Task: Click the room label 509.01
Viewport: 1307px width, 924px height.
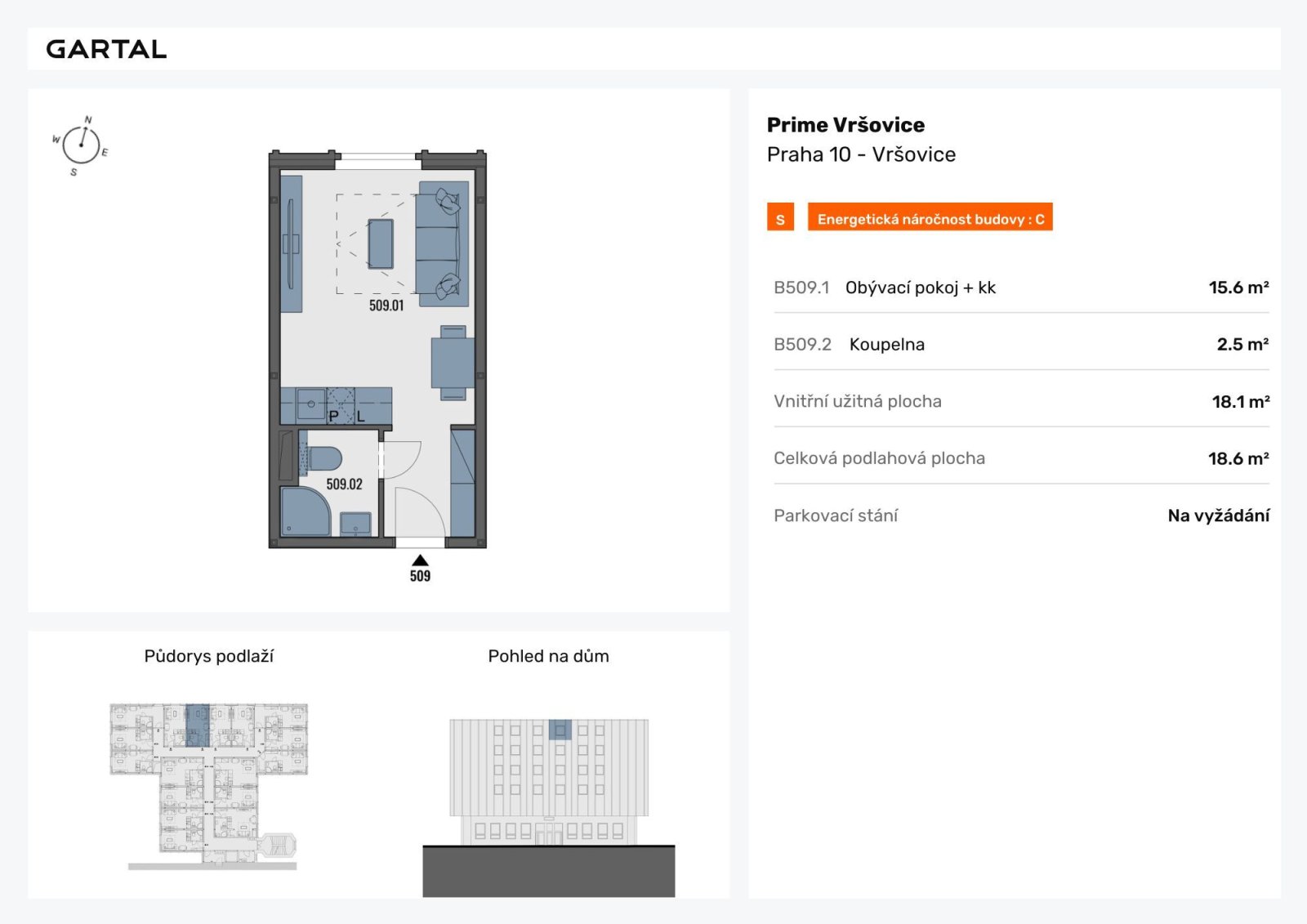Action: click(386, 306)
